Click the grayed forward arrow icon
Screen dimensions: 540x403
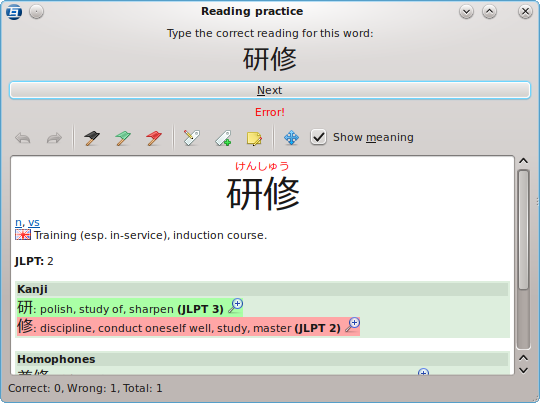click(54, 138)
